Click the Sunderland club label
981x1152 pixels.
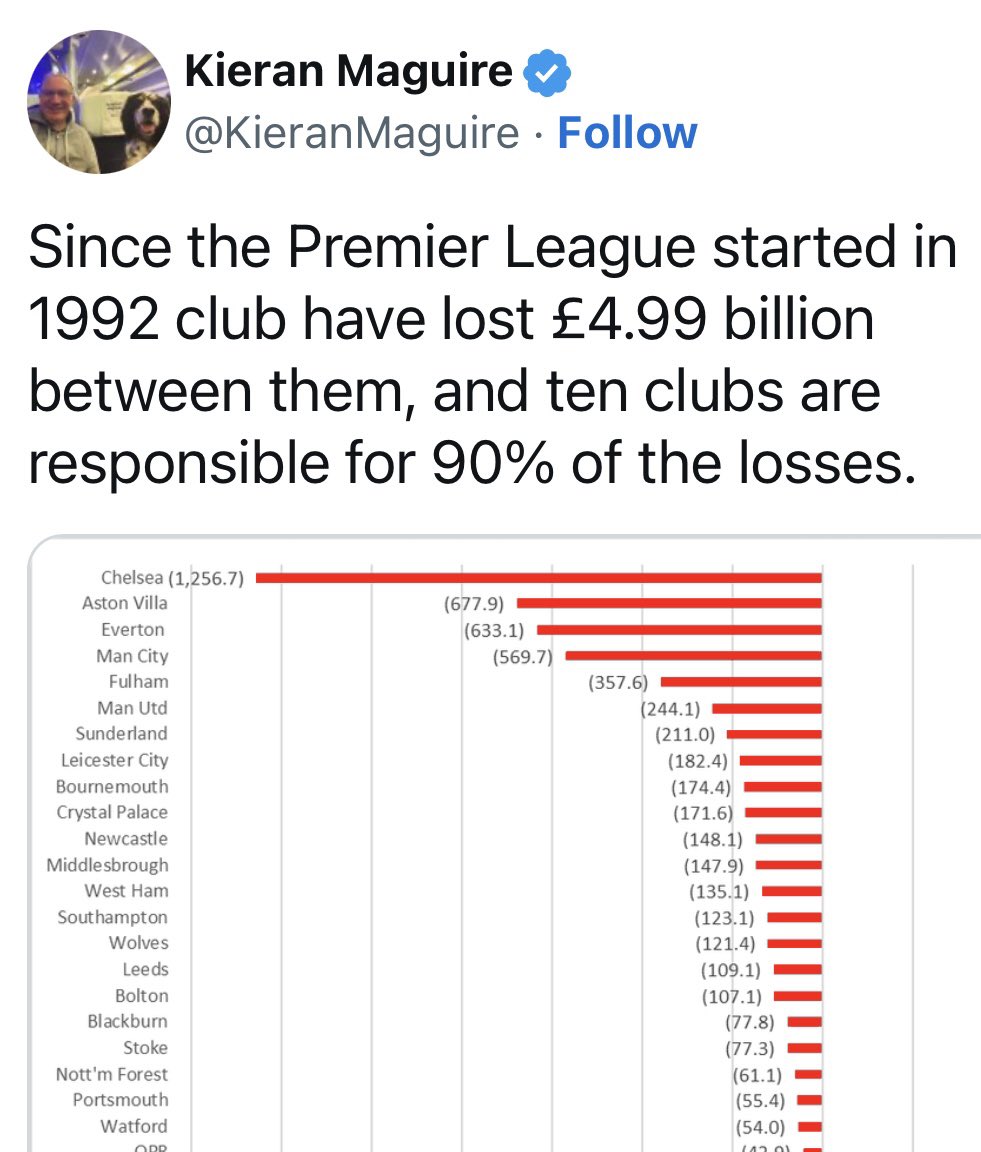(x=121, y=734)
